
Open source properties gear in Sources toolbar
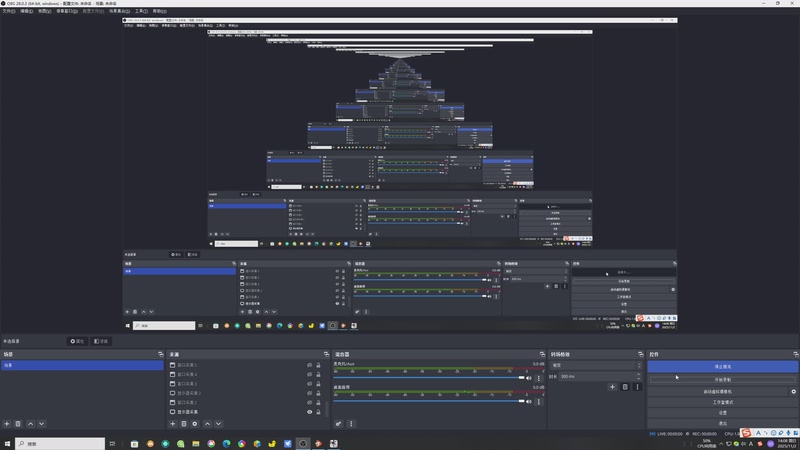click(x=195, y=423)
